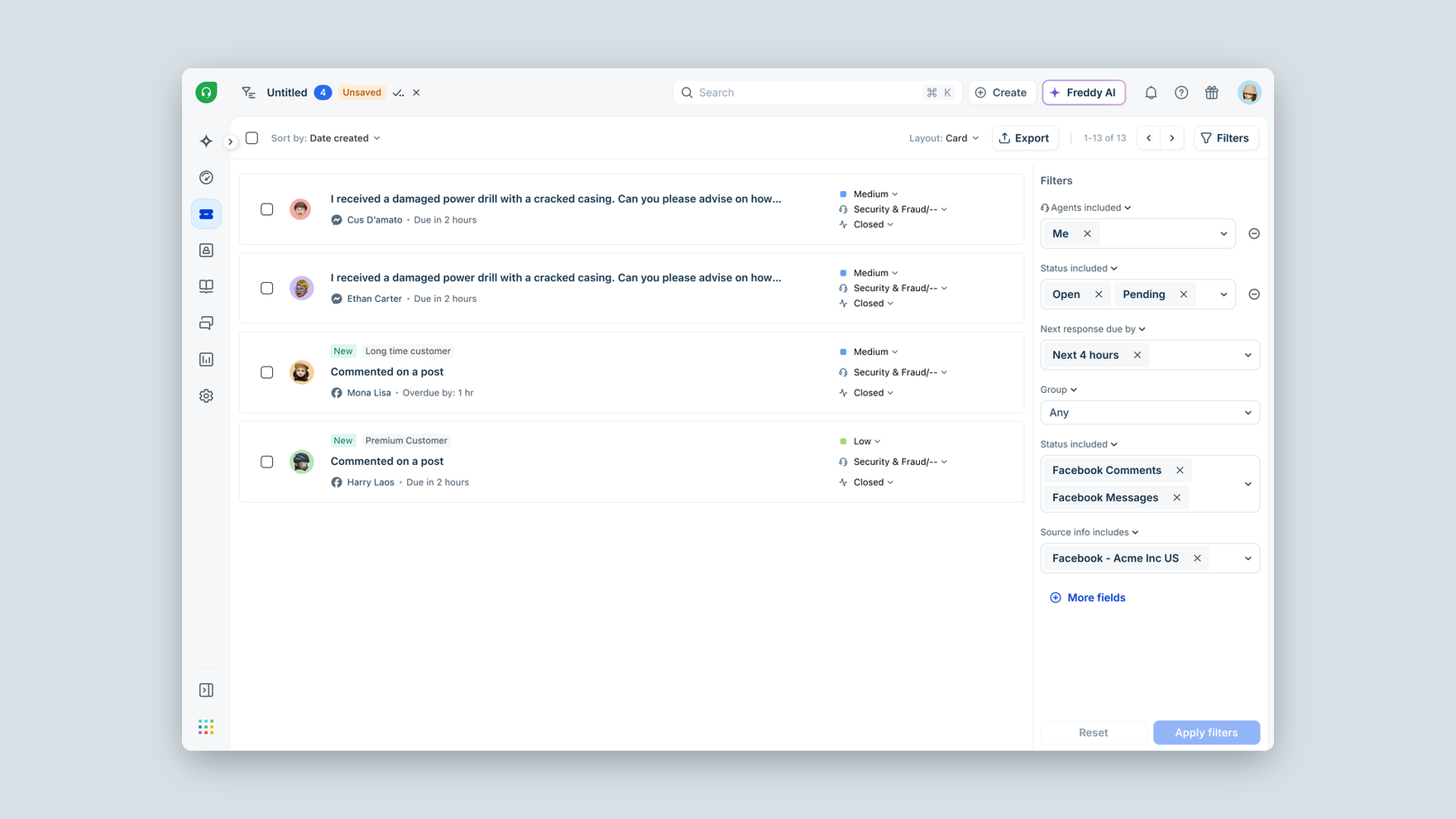Image resolution: width=1456 pixels, height=819 pixels.
Task: Open the Conversations chat icon in sidebar
Action: pos(206,323)
